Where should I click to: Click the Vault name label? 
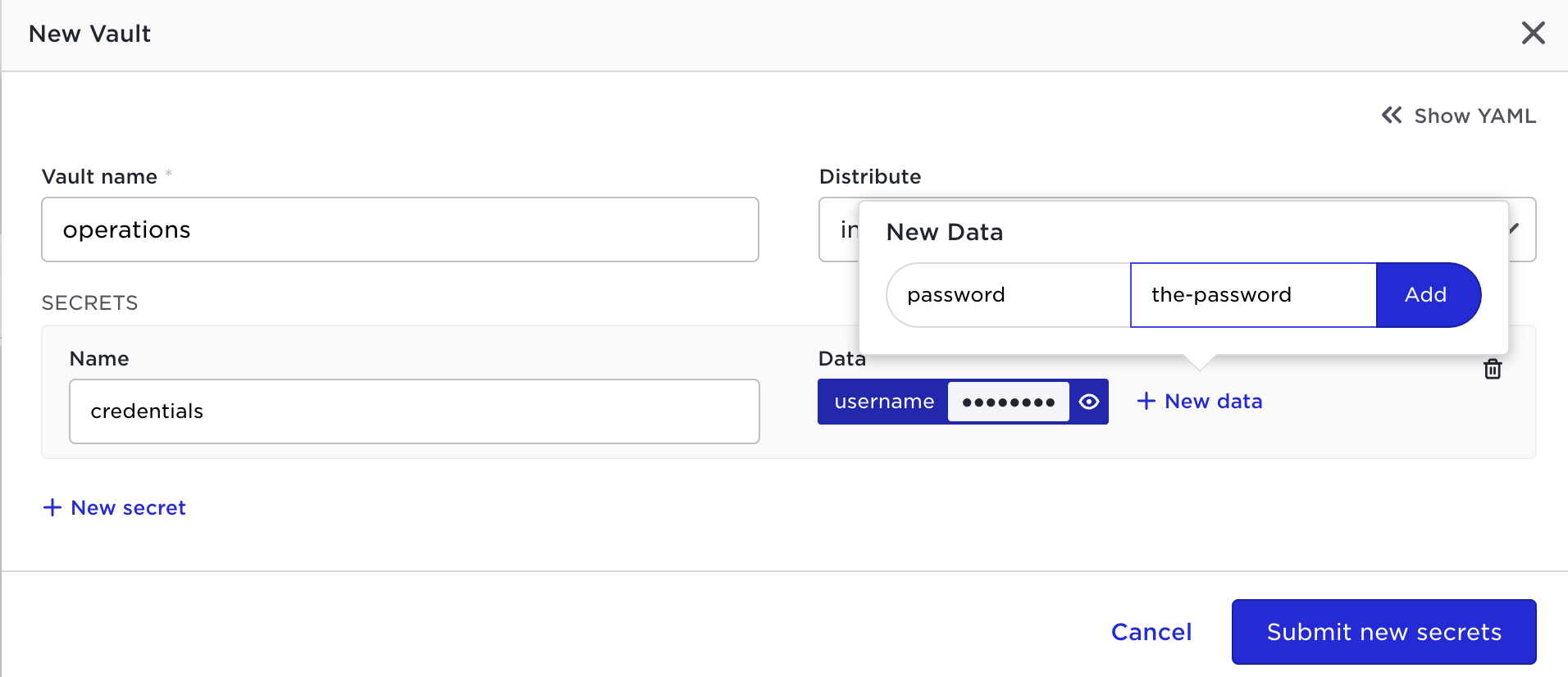(100, 177)
